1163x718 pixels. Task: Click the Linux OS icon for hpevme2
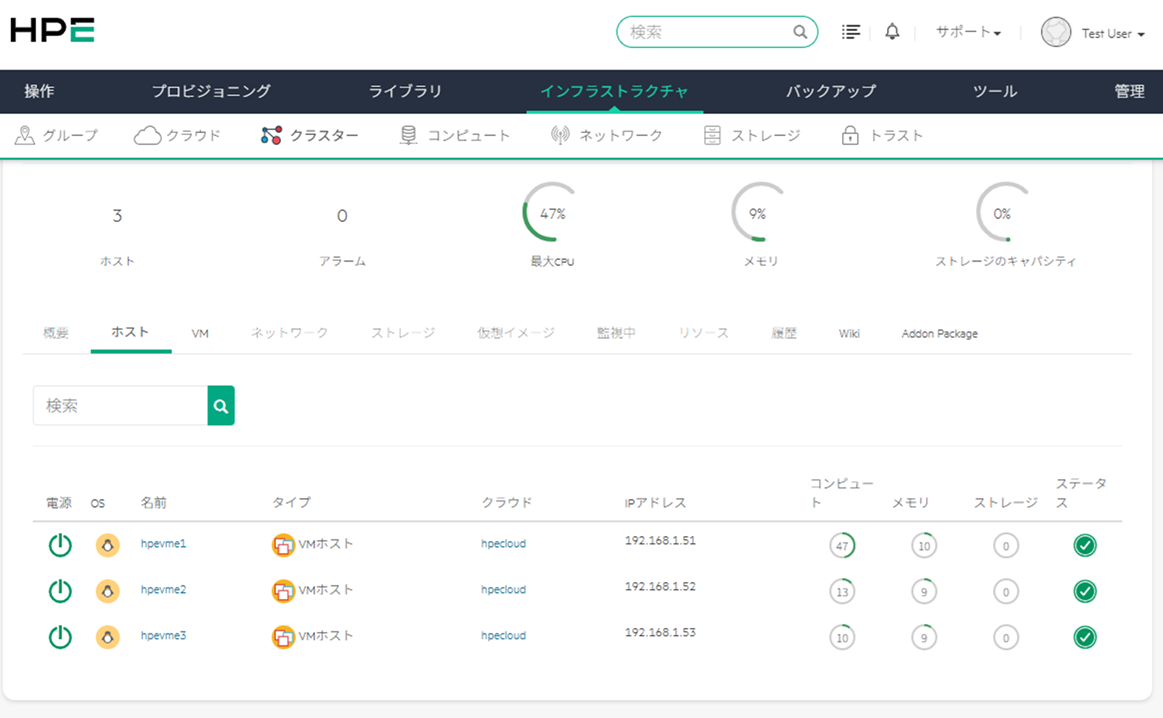point(107,591)
